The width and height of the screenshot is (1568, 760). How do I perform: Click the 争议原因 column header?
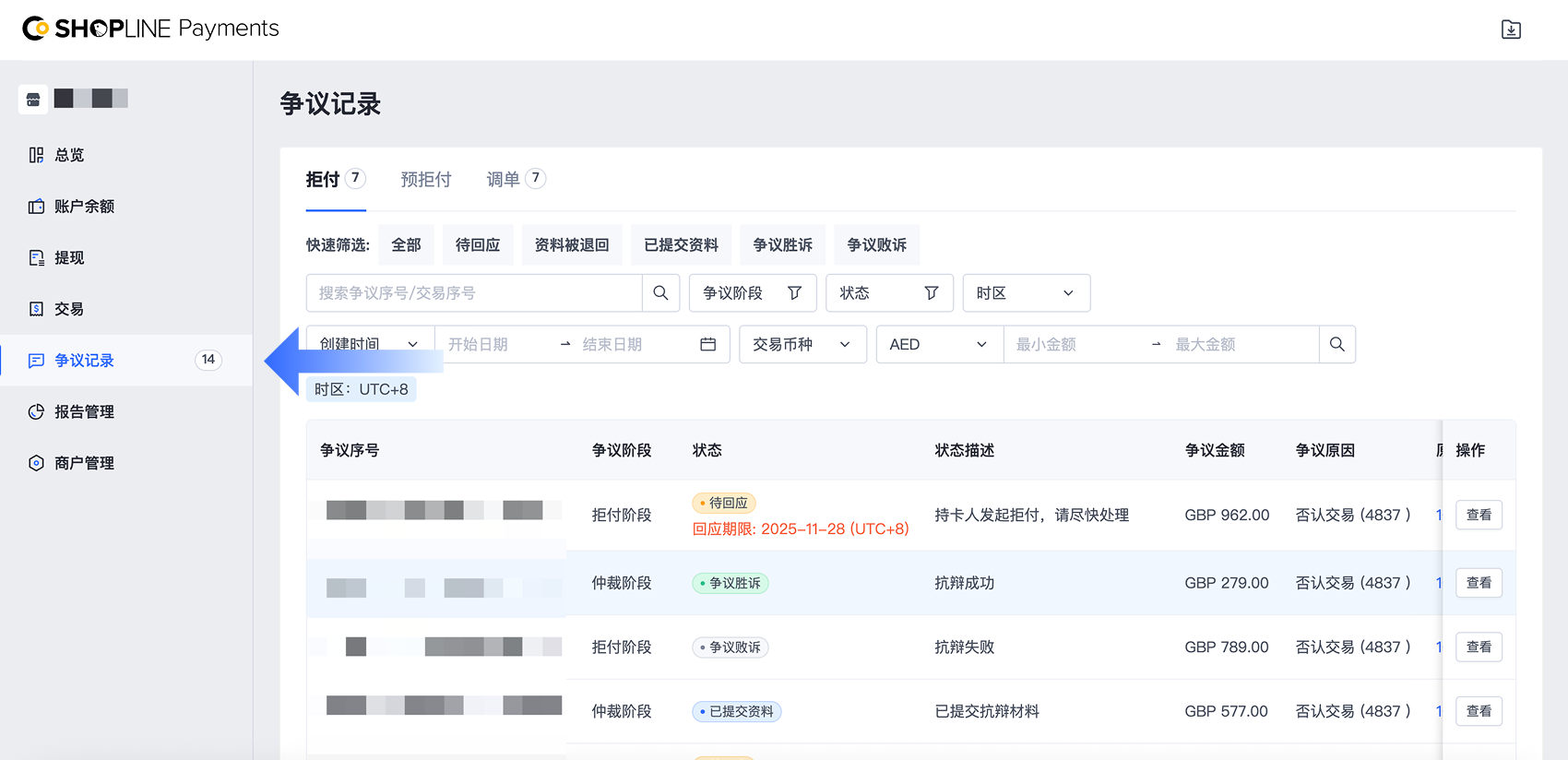tap(1325, 450)
